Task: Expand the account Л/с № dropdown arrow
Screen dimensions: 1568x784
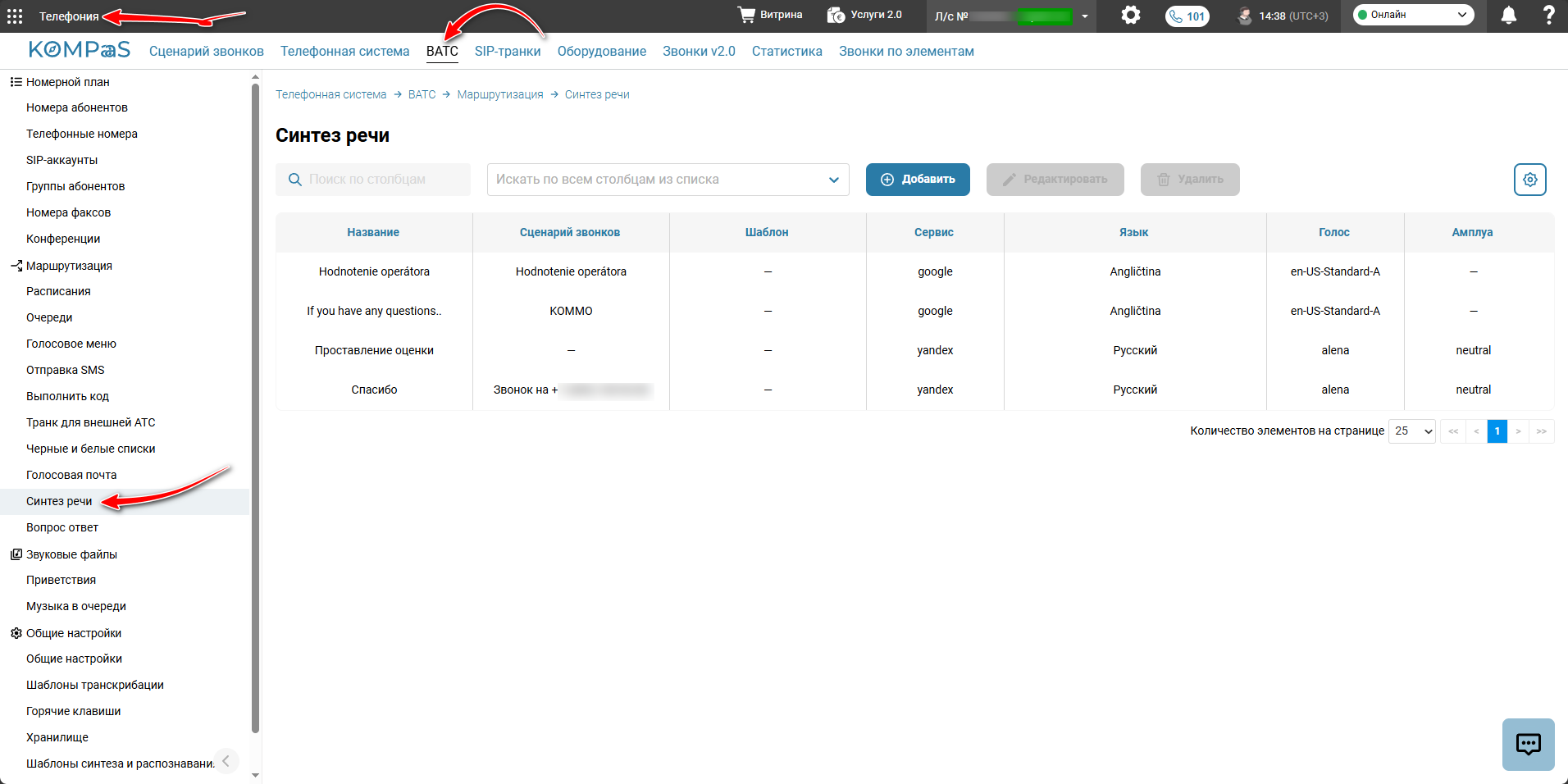Action: coord(1085,16)
